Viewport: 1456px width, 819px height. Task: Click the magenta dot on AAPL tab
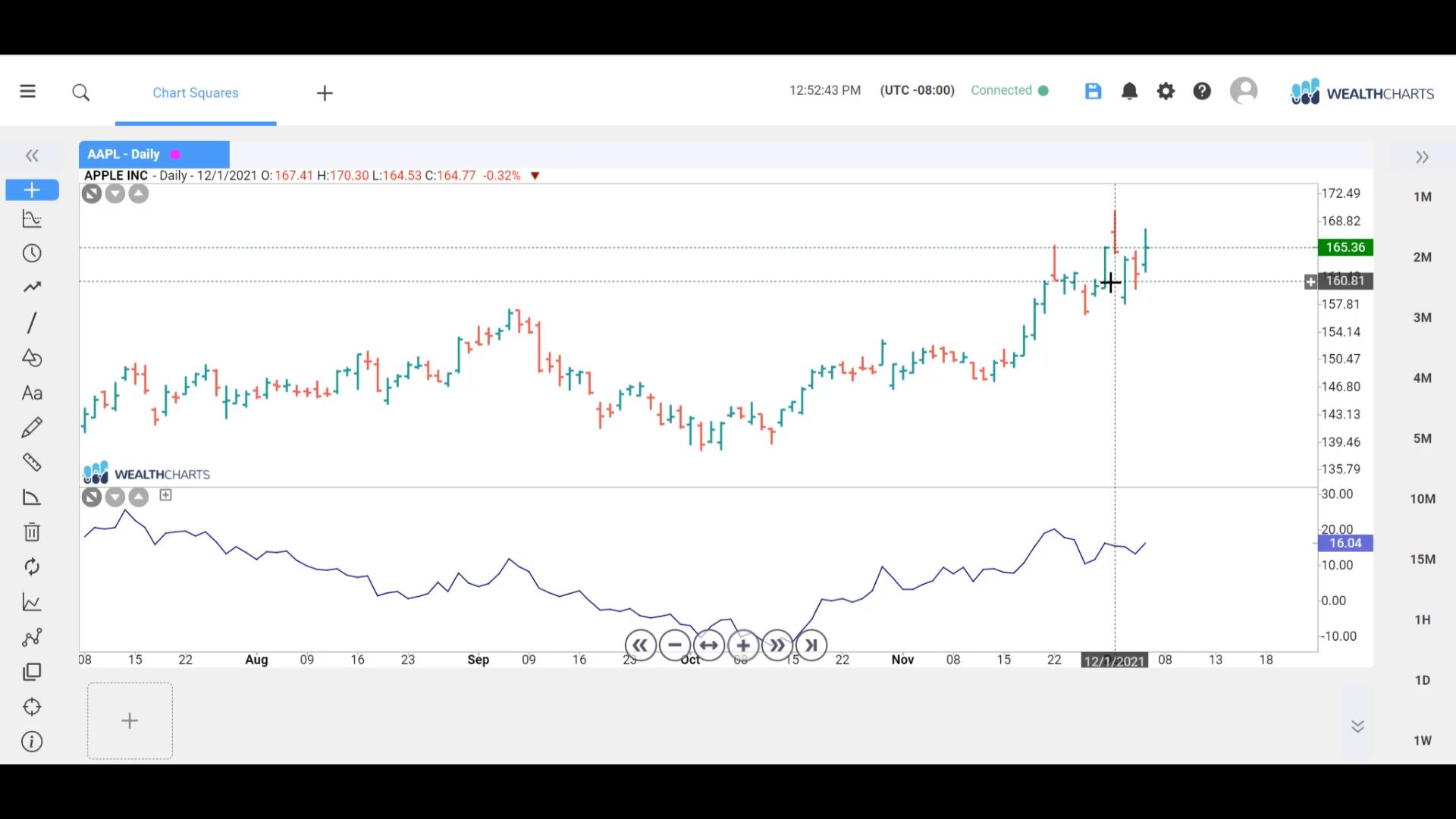pos(175,155)
